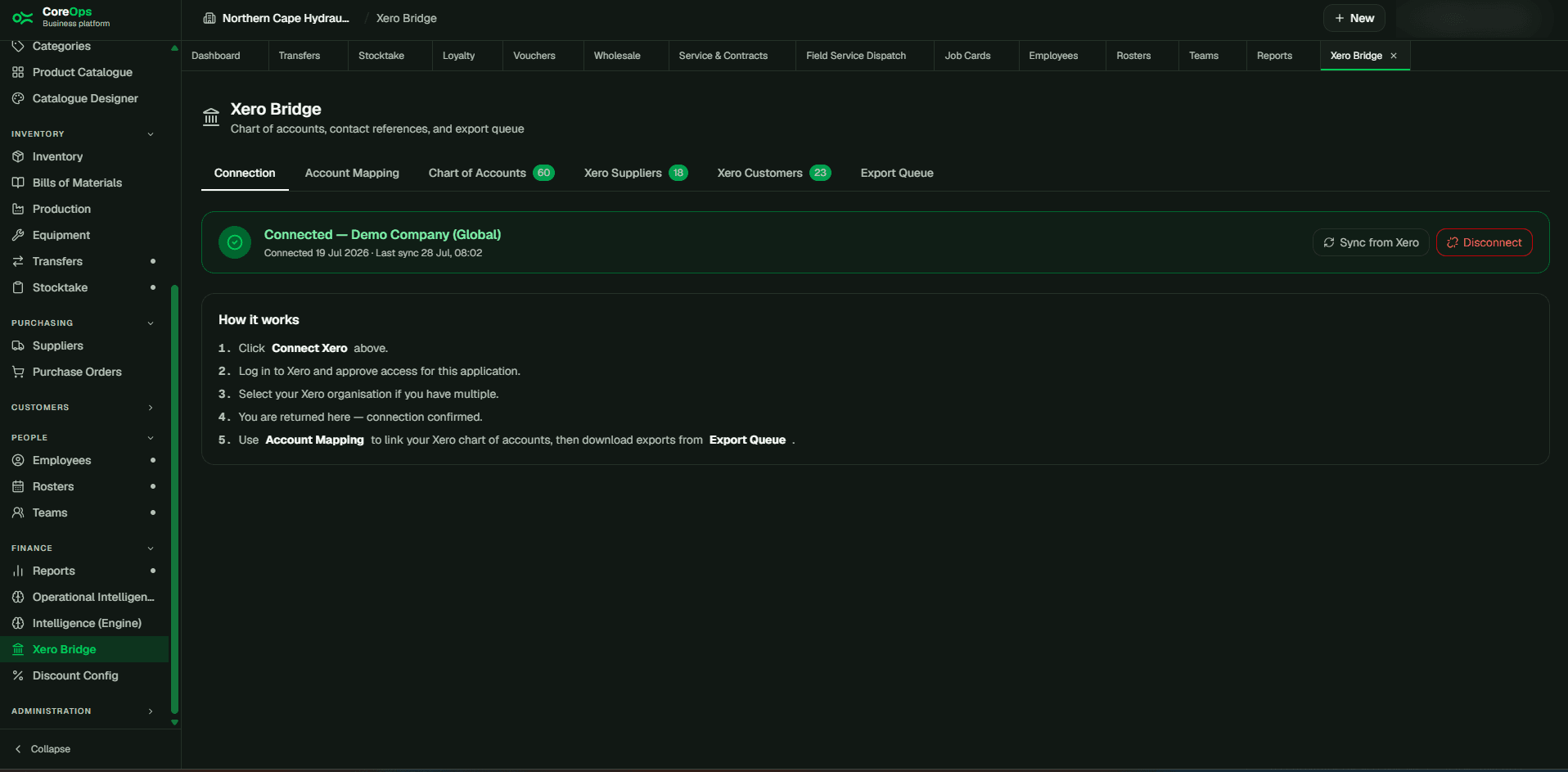Click the CoreOps logo icon
1568x772 pixels.
[x=22, y=17]
